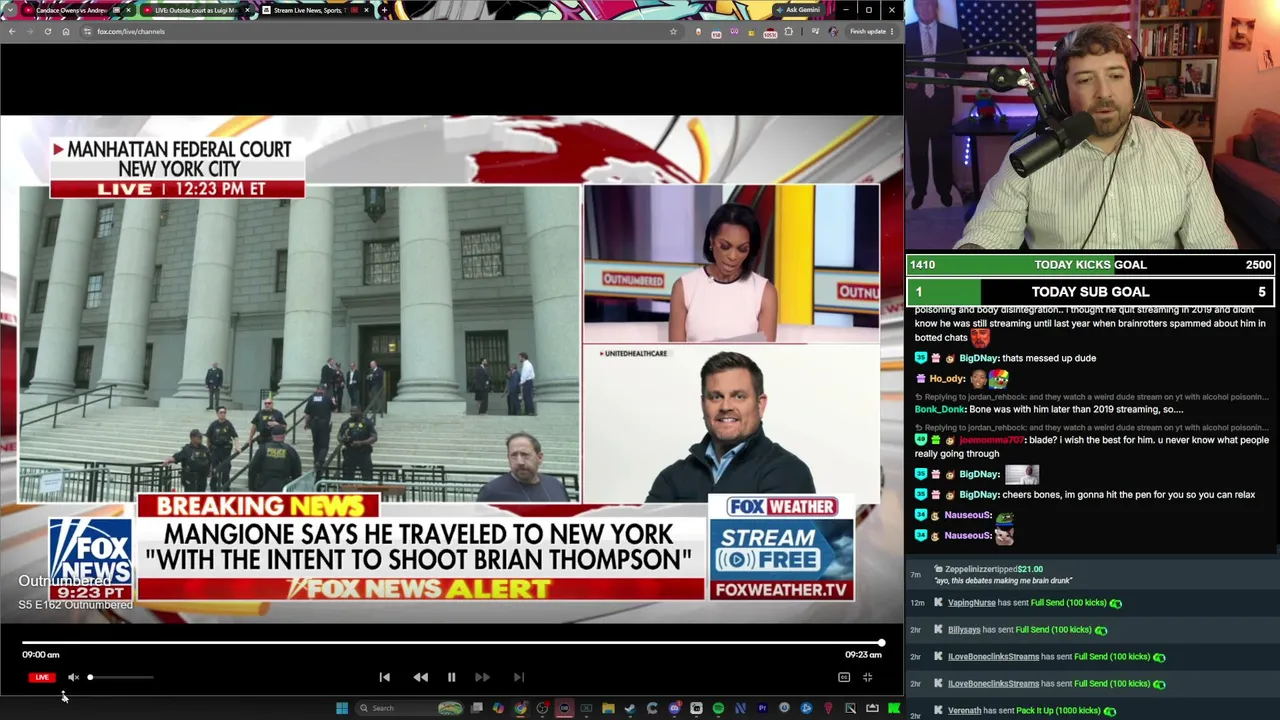The width and height of the screenshot is (1280, 720).
Task: Jump to LIVE with the red badge
Action: point(41,677)
